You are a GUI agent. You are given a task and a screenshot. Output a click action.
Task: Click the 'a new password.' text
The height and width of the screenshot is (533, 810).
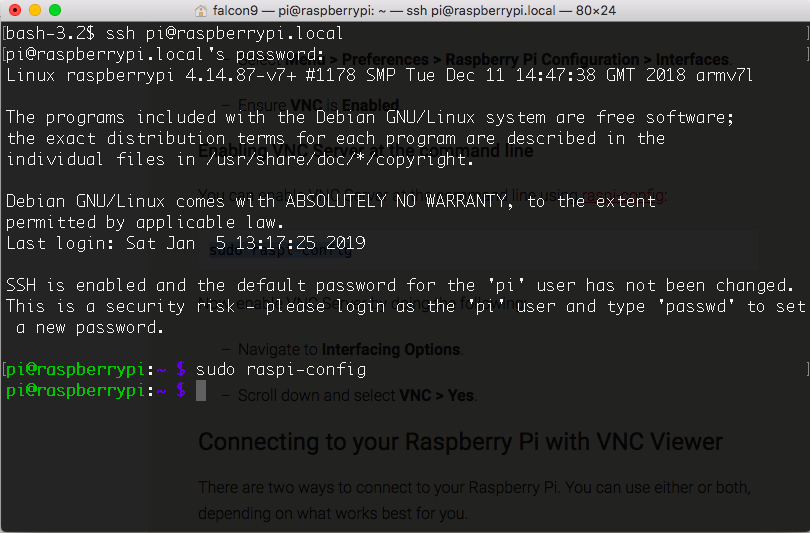[x=90, y=327]
